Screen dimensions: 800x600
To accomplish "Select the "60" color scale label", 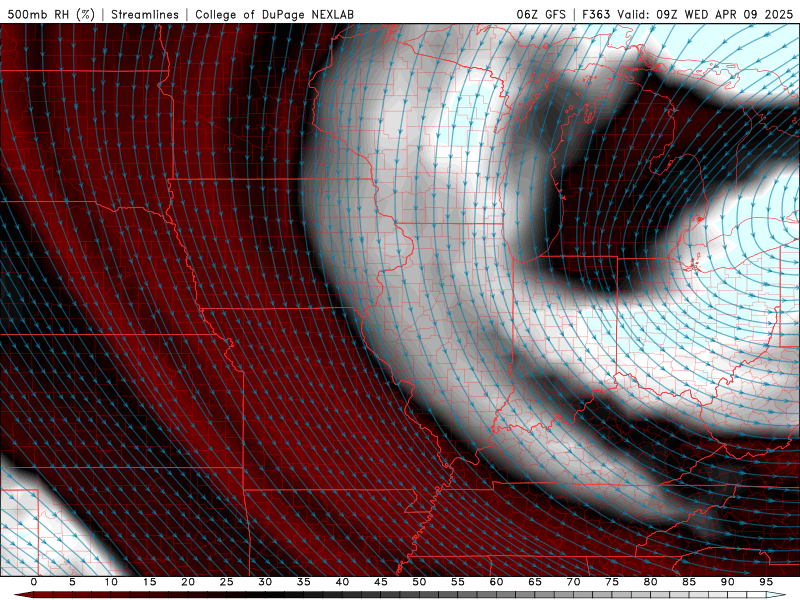I will click(496, 582).
